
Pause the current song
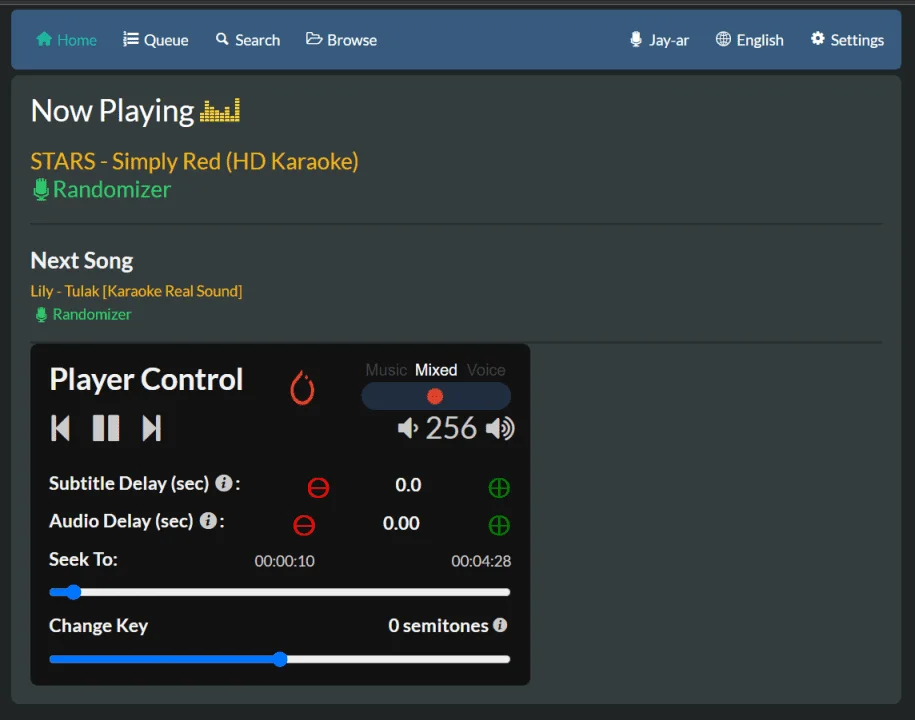[106, 428]
